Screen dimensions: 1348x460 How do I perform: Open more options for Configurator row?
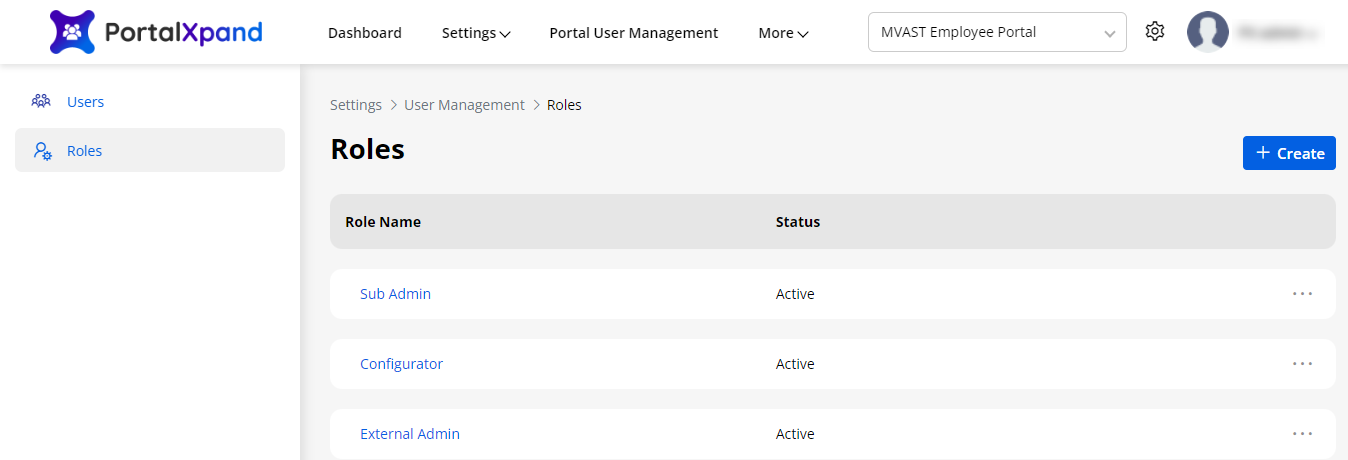tap(1302, 364)
